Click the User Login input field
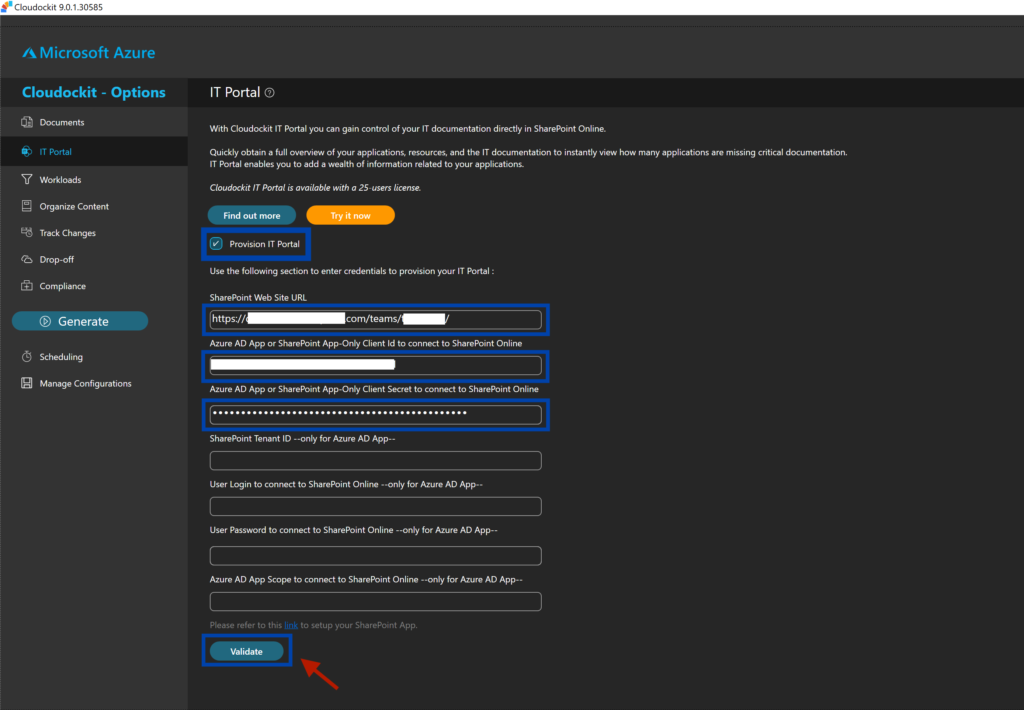 click(x=376, y=506)
